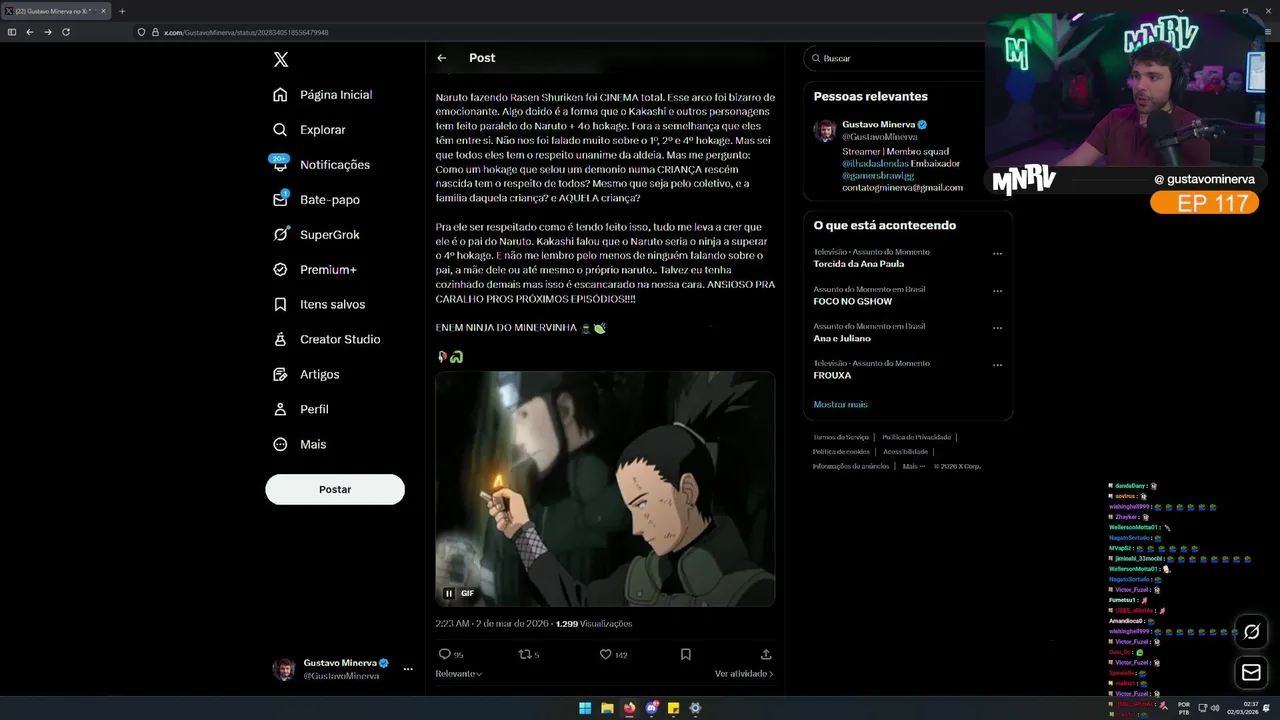1280x720 pixels.
Task: Open Creator Studio
Action: pos(326,340)
